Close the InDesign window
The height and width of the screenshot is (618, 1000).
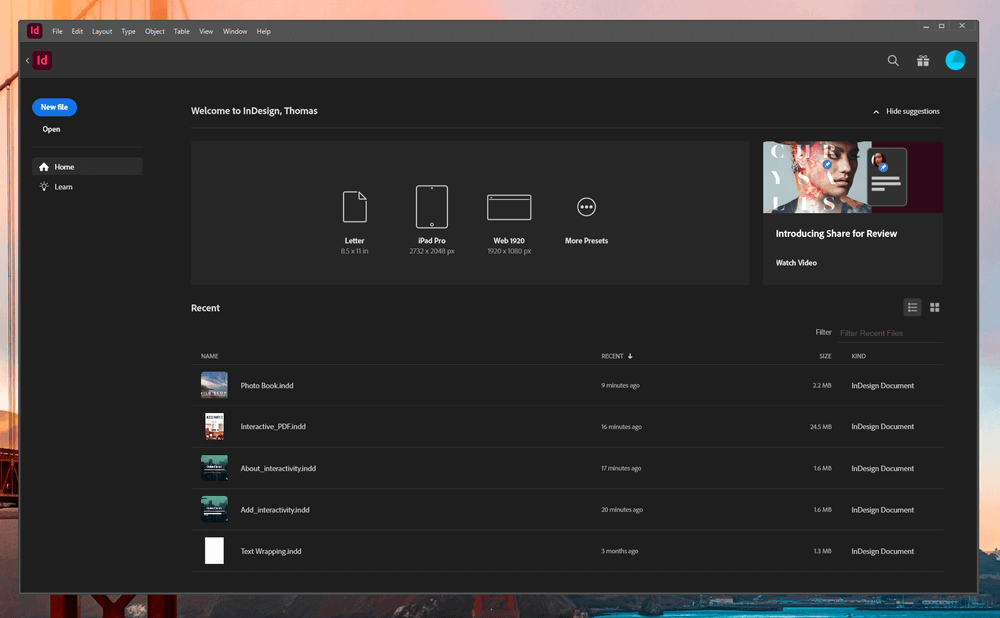(962, 26)
